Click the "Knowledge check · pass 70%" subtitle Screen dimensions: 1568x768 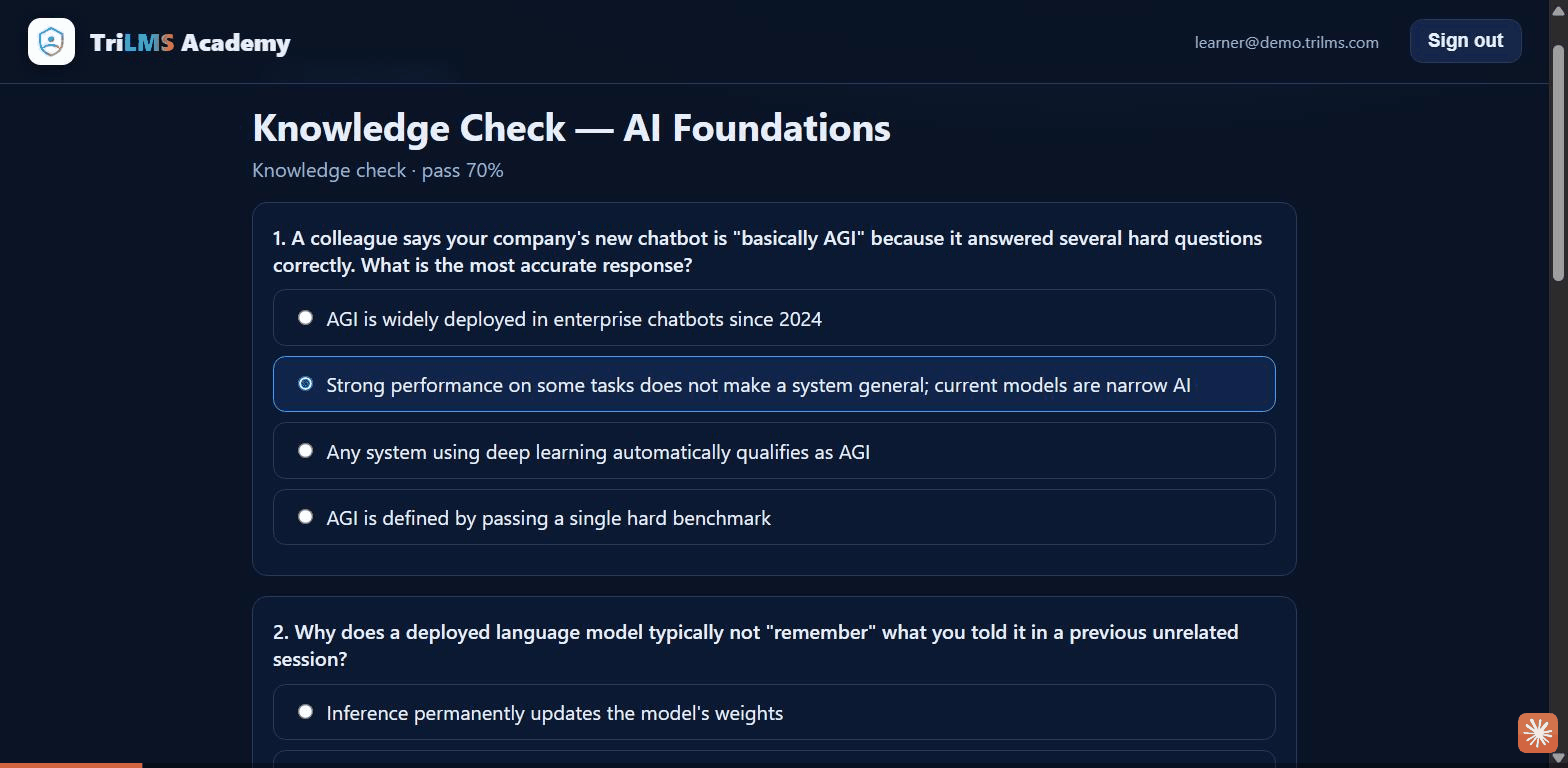(378, 170)
